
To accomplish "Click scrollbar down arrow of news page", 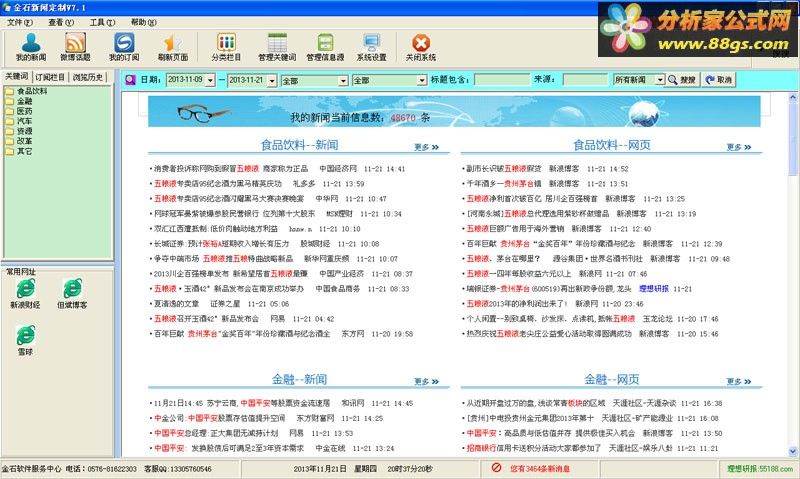I will click(793, 451).
